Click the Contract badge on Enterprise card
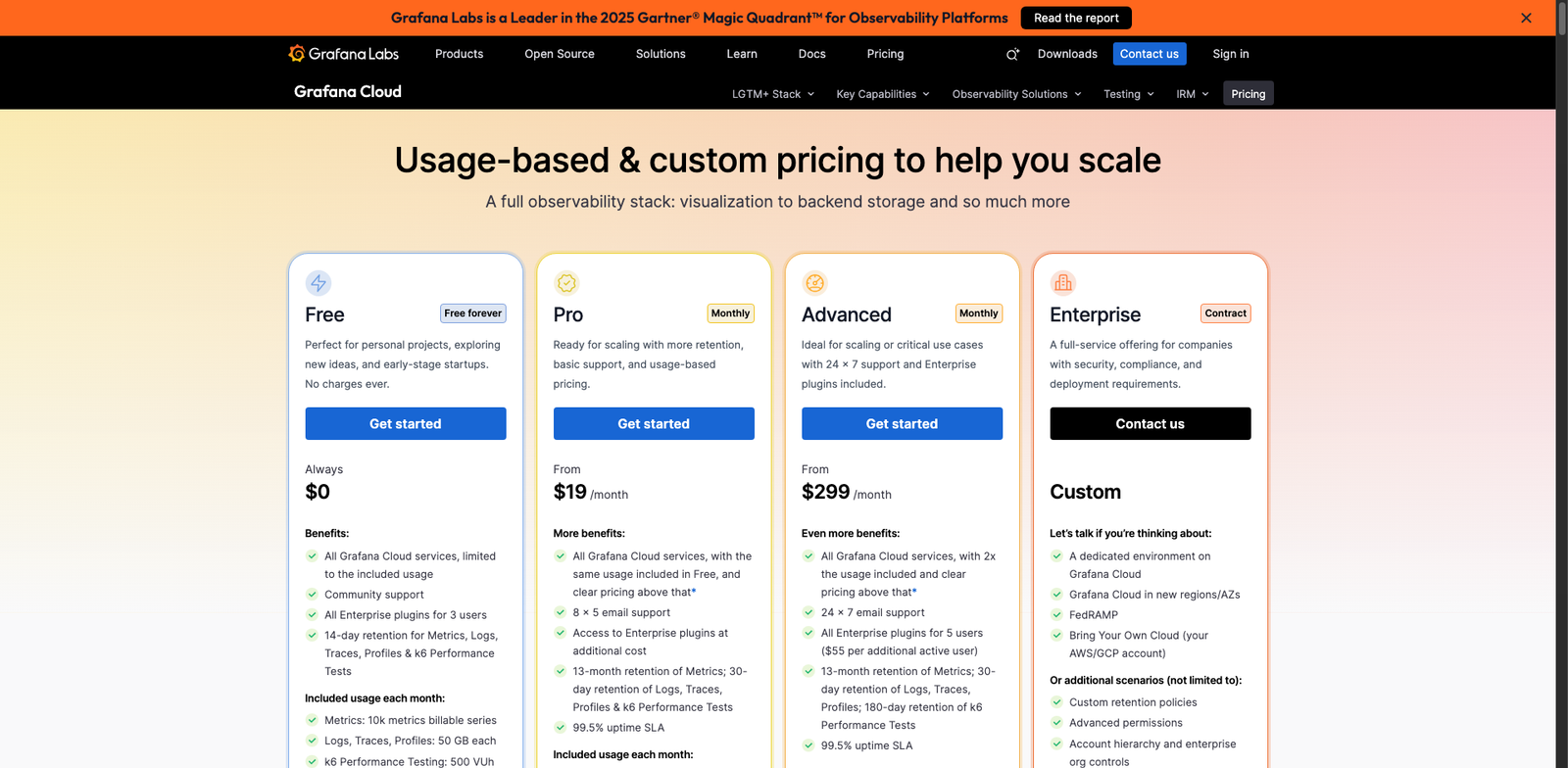This screenshot has width=1568, height=768. pyautogui.click(x=1226, y=313)
